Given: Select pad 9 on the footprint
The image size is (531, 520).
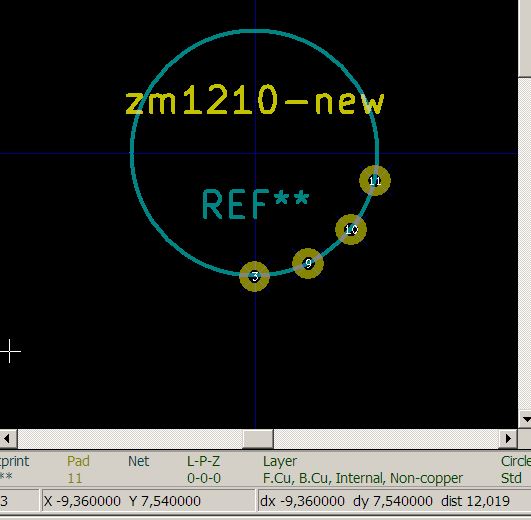Looking at the screenshot, I should tap(308, 263).
